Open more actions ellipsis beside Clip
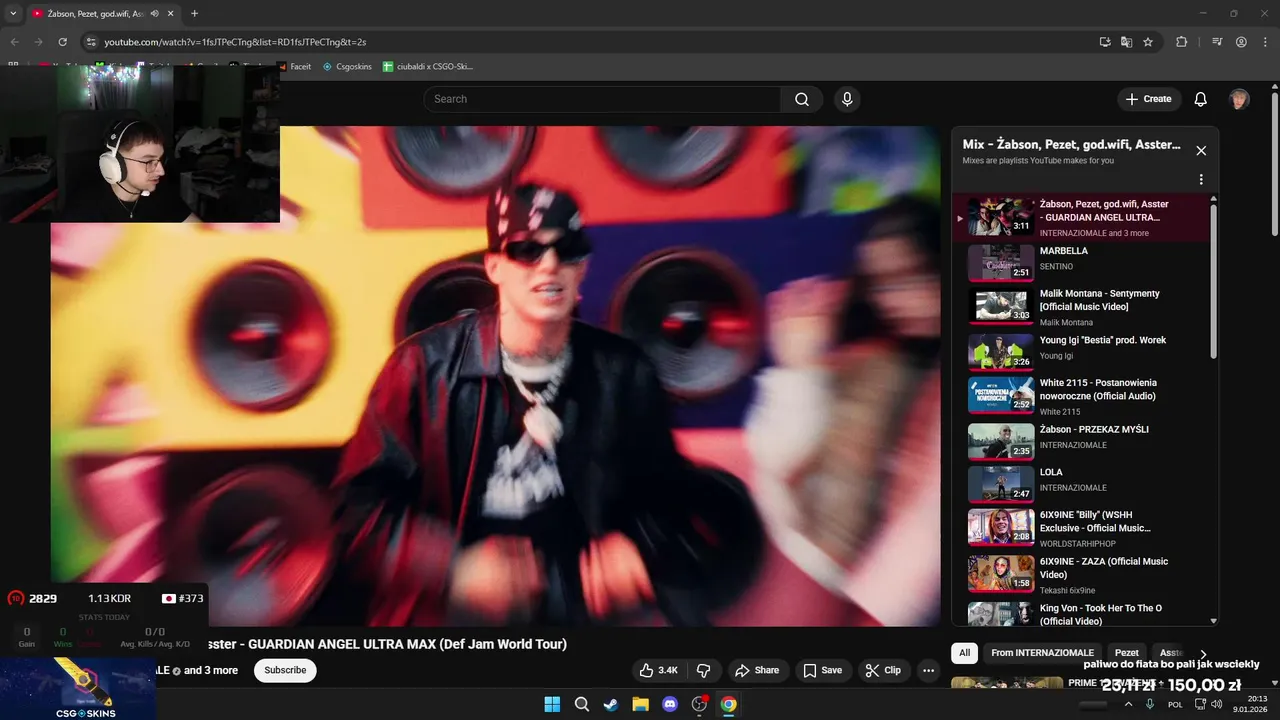1280x720 pixels. click(x=929, y=670)
